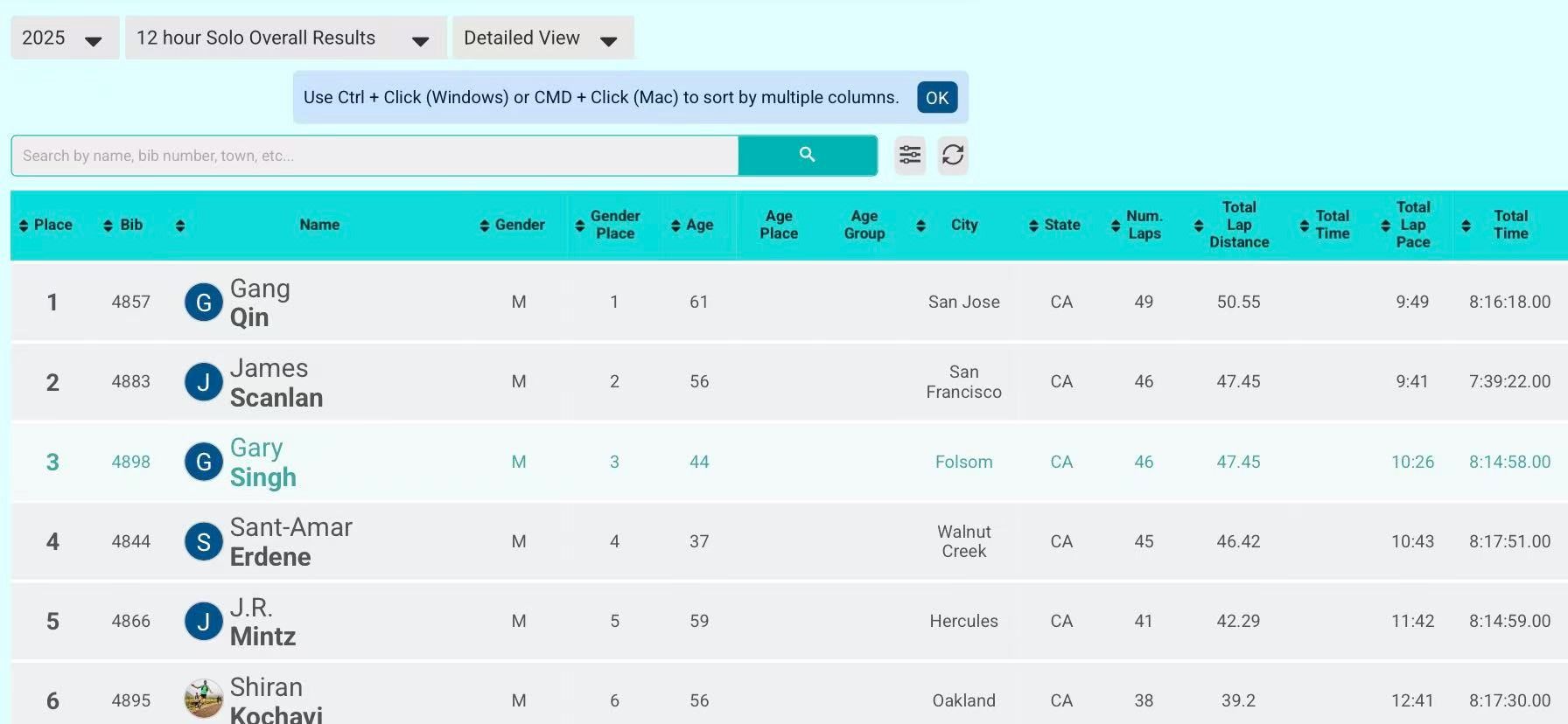This screenshot has height=724, width=1568.
Task: Expand the 12 hour Solo Overall Results dropdown
Action: point(284,38)
